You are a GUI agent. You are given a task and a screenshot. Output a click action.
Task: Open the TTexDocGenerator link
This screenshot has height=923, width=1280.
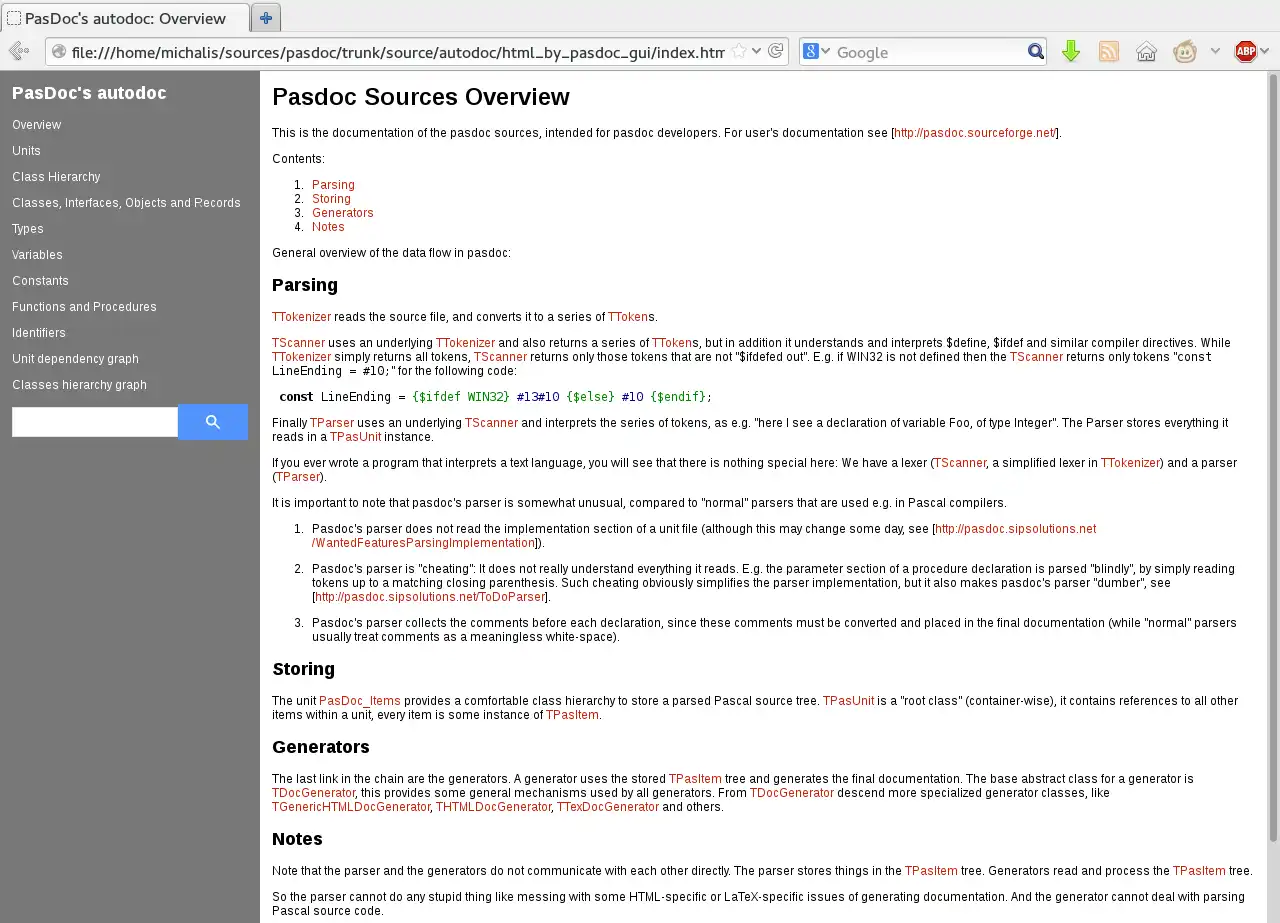tap(608, 807)
